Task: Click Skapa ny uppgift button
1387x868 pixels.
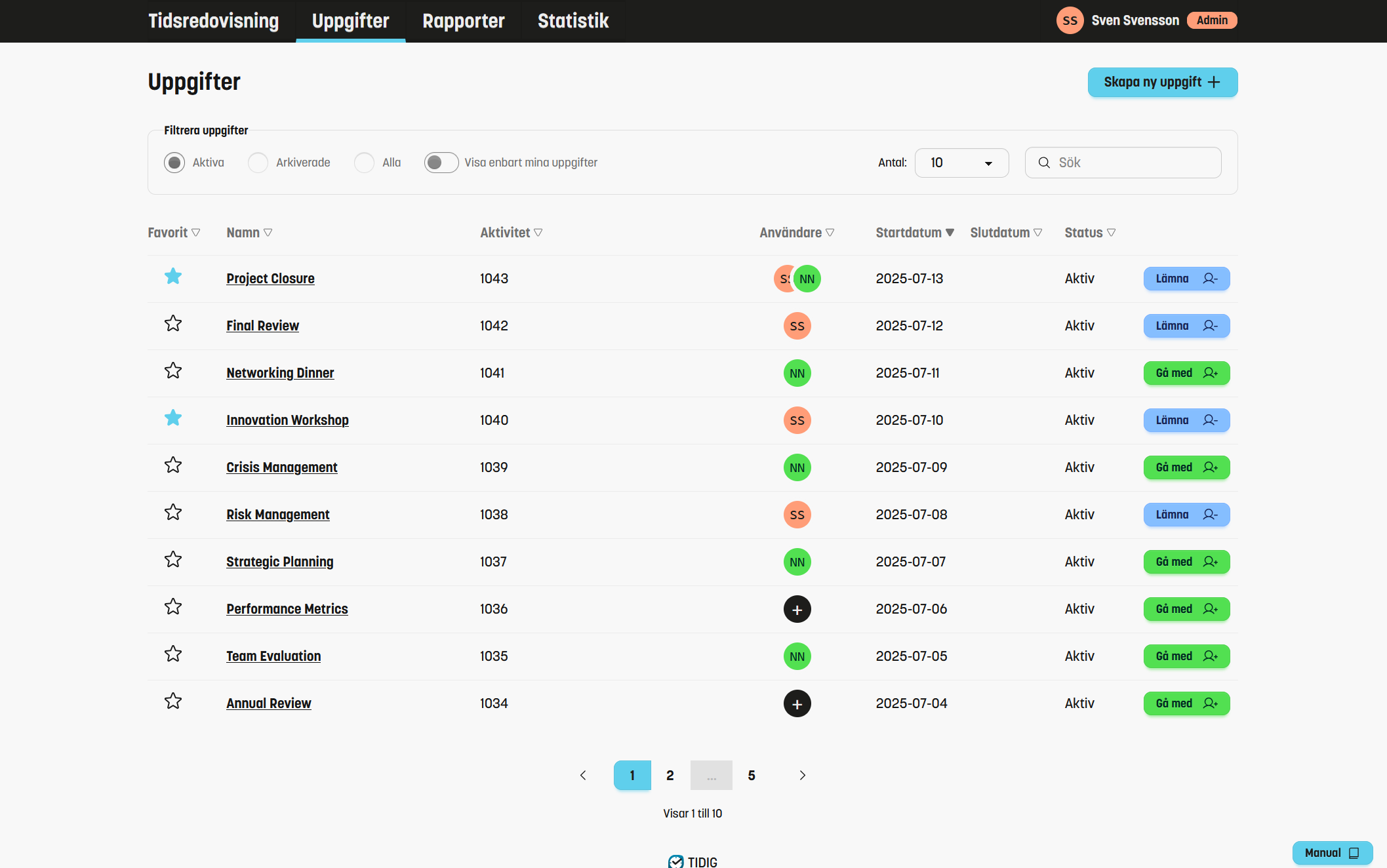Action: click(1162, 82)
